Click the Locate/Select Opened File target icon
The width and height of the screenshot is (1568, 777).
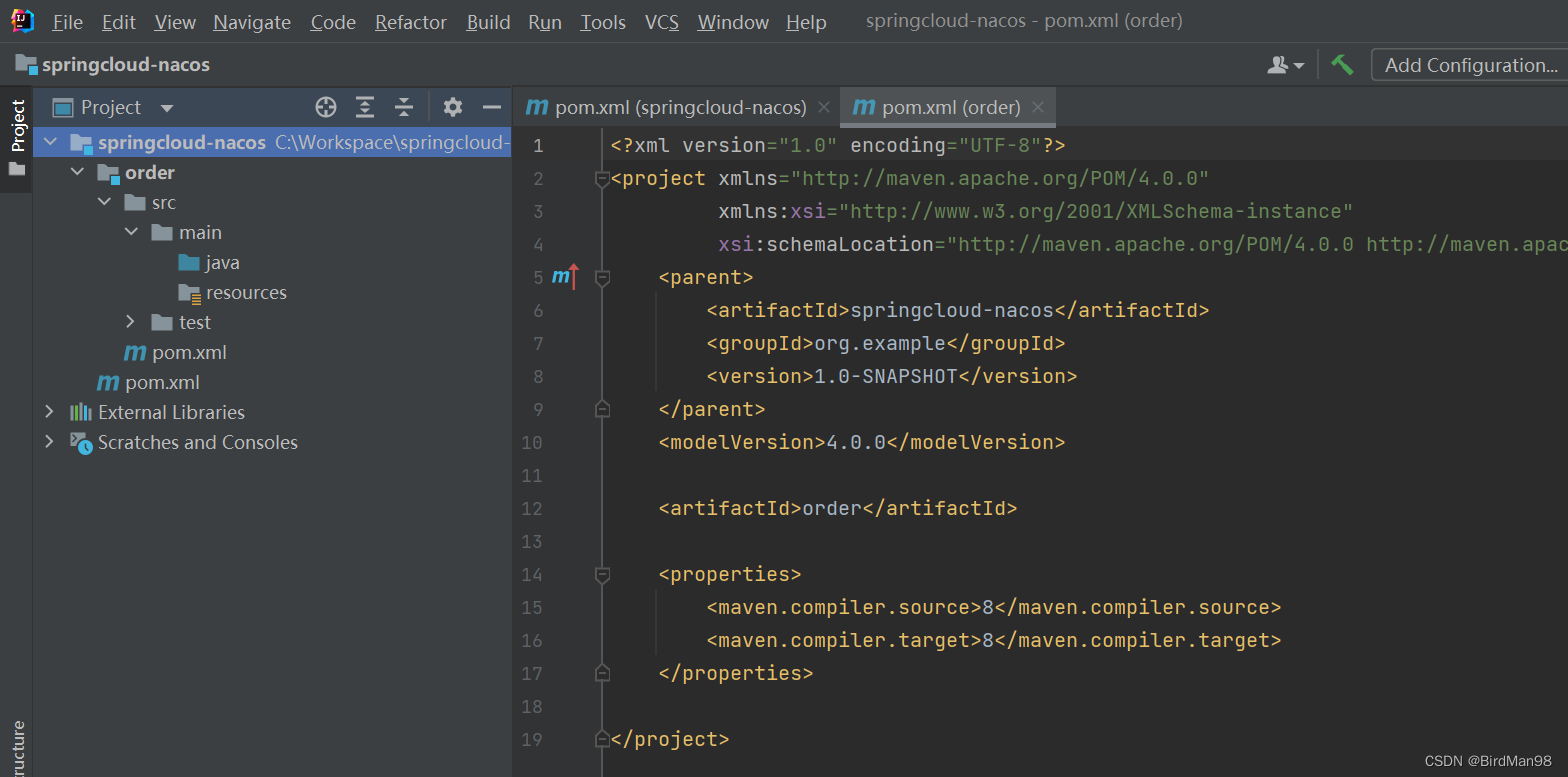pos(326,107)
